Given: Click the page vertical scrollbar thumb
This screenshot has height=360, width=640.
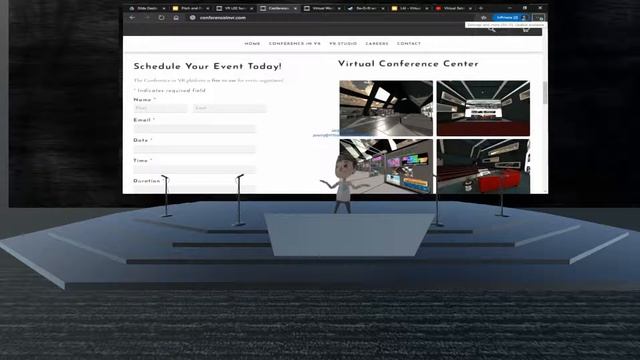Looking at the screenshot, I should (x=545, y=93).
